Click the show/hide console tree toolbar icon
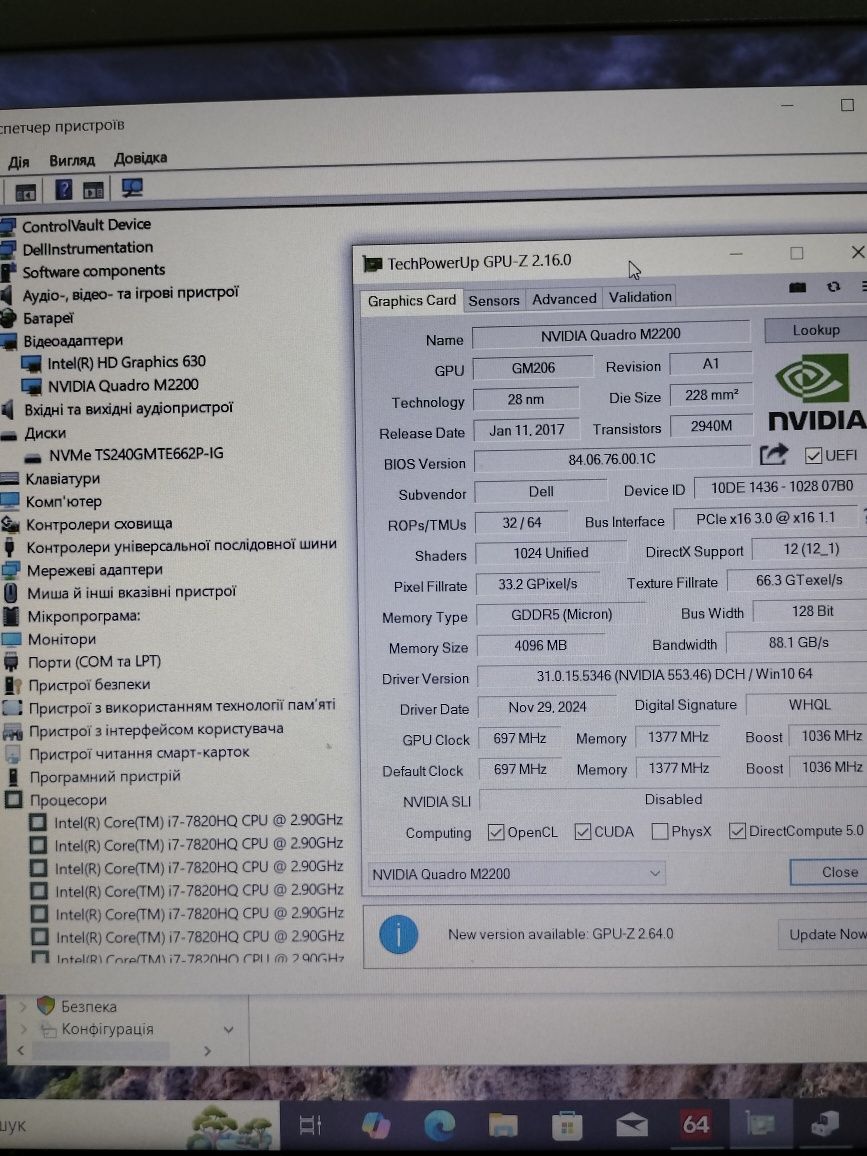This screenshot has height=1156, width=867. [25, 192]
